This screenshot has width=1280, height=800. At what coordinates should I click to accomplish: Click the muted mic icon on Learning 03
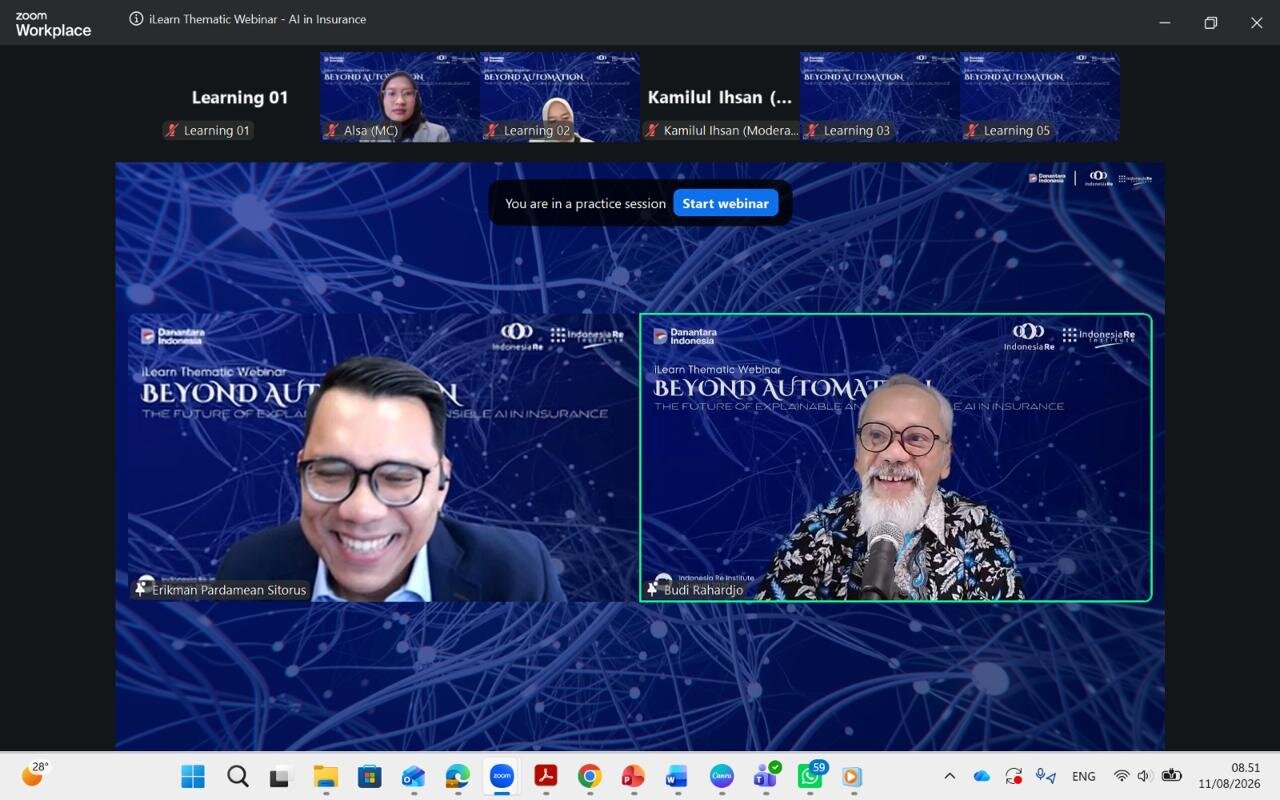(812, 130)
